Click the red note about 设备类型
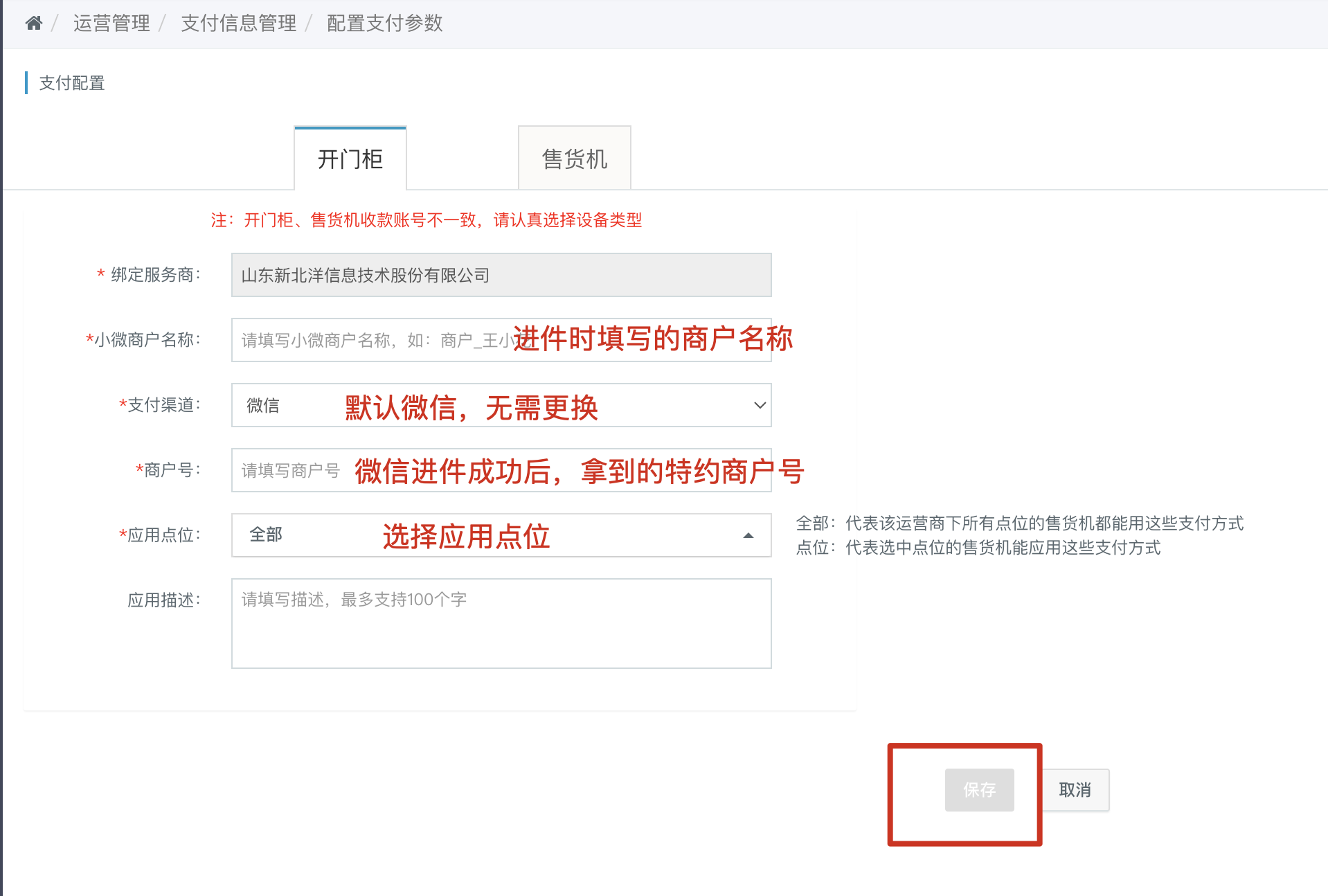This screenshot has height=896, width=1328. (x=427, y=220)
